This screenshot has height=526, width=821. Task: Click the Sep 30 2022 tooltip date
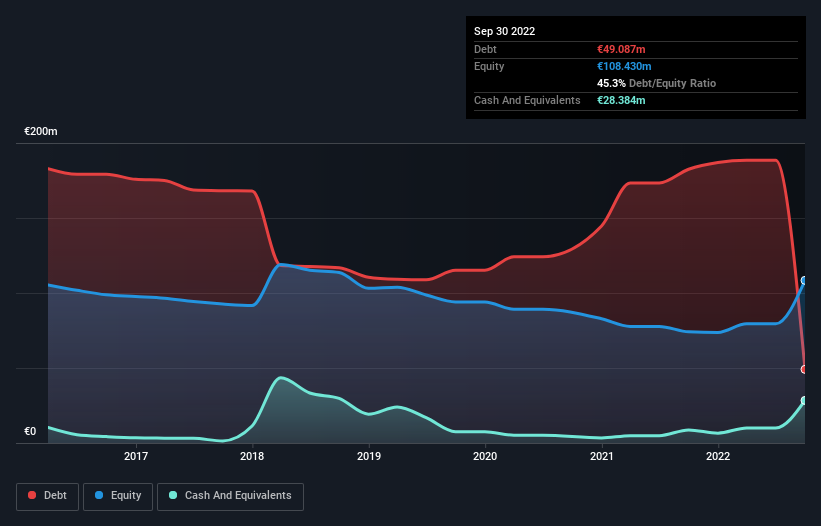click(x=504, y=31)
